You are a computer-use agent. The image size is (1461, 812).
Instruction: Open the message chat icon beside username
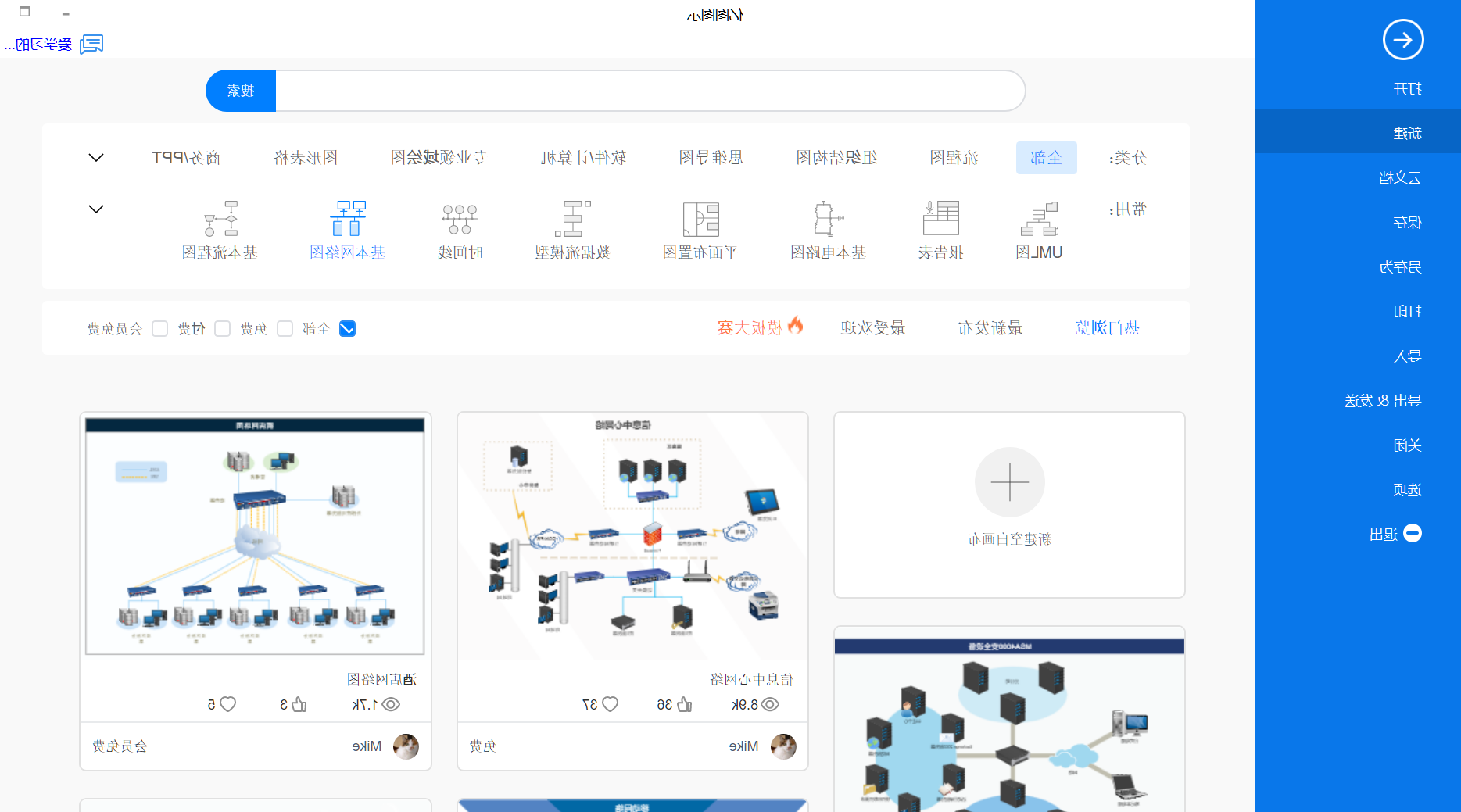coord(91,44)
